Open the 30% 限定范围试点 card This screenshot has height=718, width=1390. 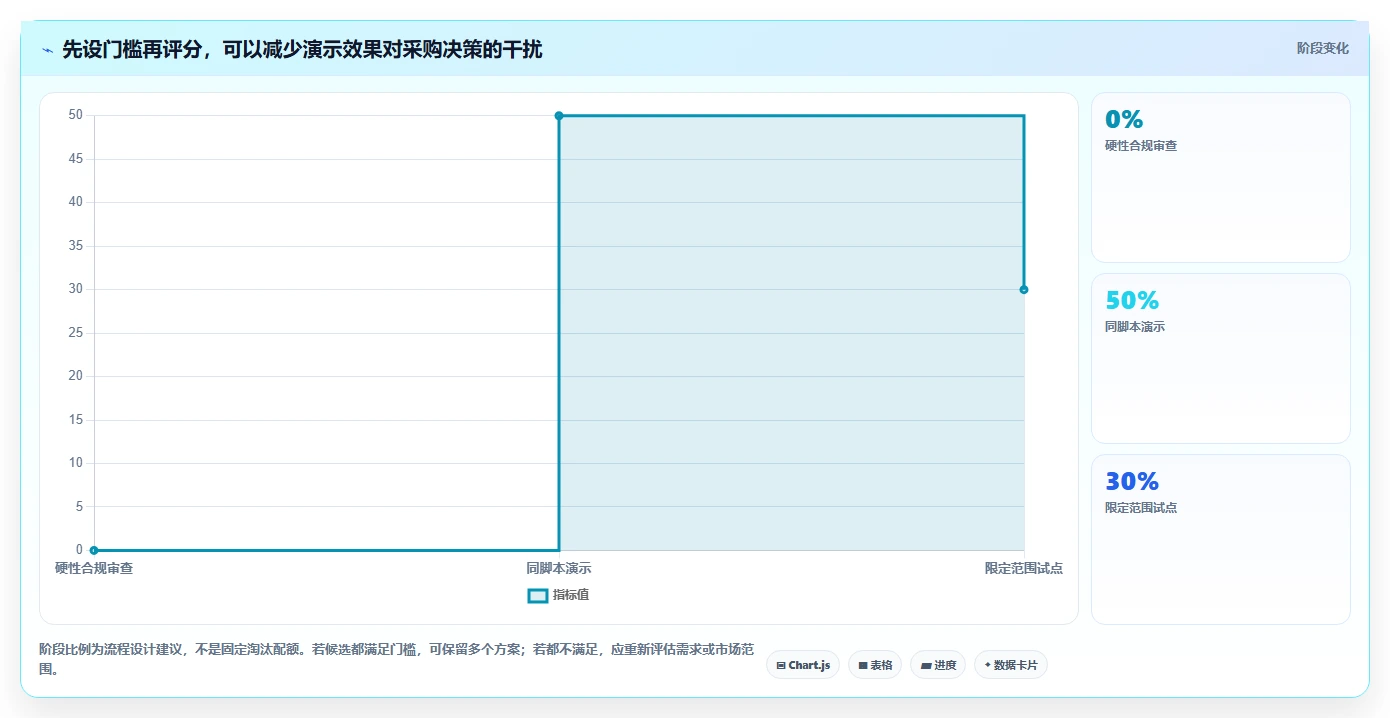click(1221, 540)
